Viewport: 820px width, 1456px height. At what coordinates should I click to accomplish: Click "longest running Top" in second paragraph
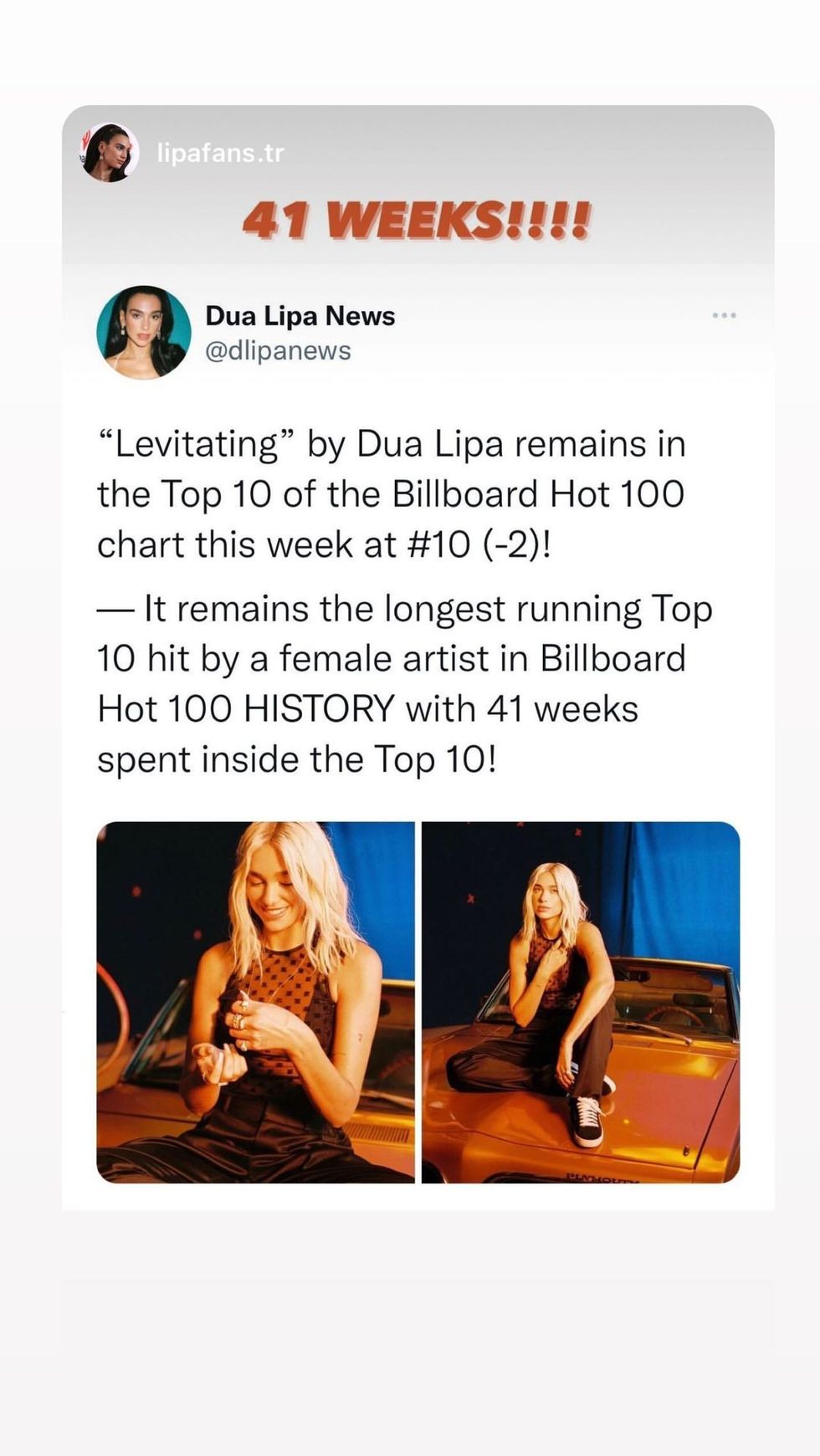[x=548, y=609]
